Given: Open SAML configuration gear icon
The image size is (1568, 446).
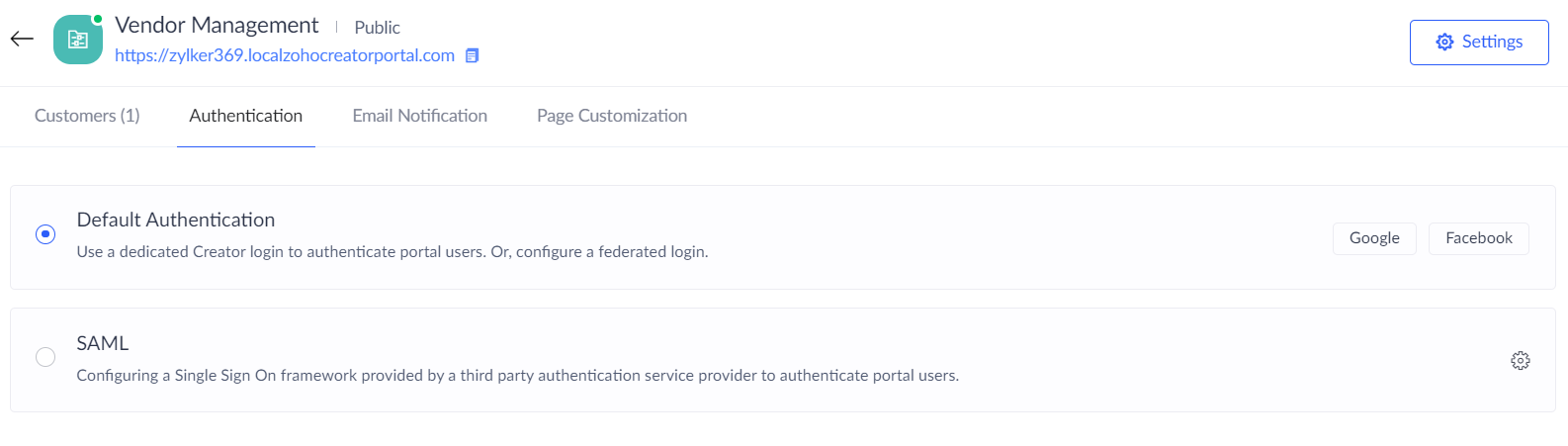Looking at the screenshot, I should click(1520, 361).
